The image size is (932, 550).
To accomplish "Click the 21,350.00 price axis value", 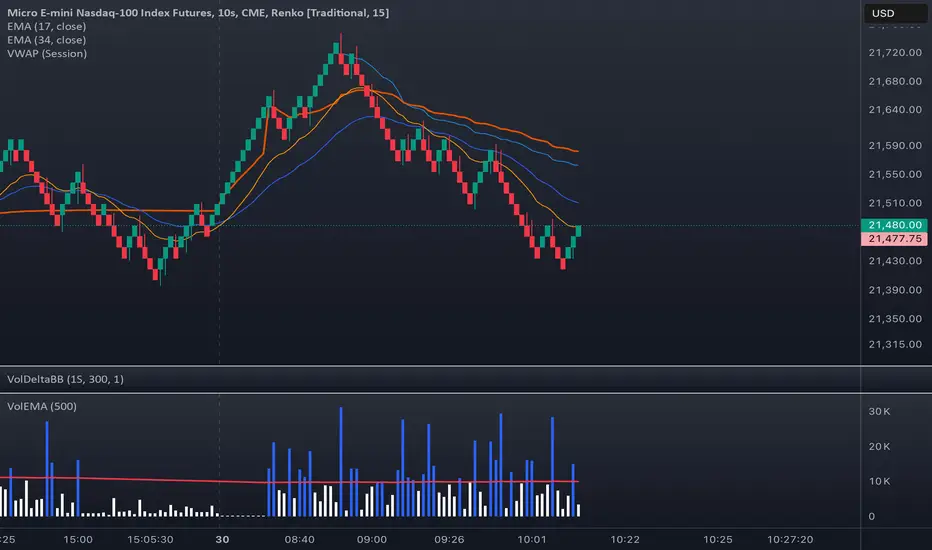I will point(895,319).
